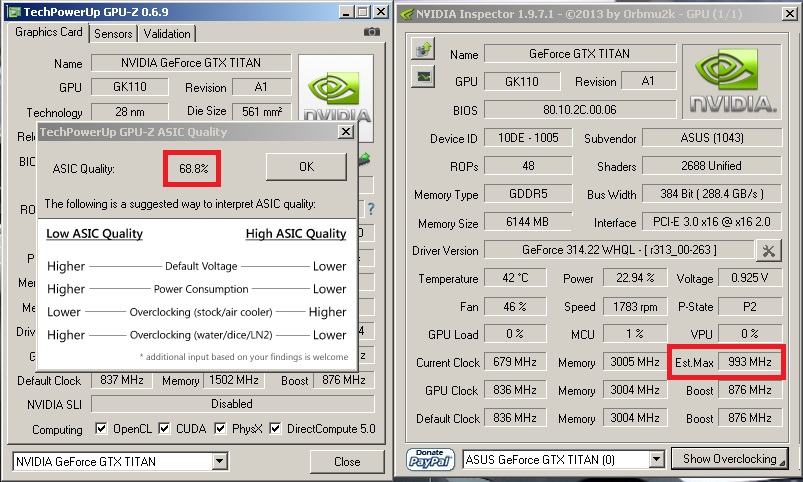Viewport: 803px width, 482px height.
Task: Switch to the Validation tab
Action: click(x=167, y=34)
